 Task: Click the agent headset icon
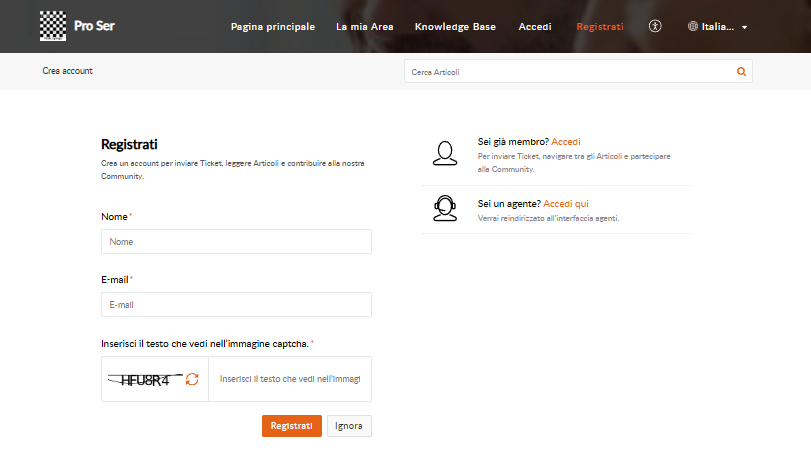445,207
